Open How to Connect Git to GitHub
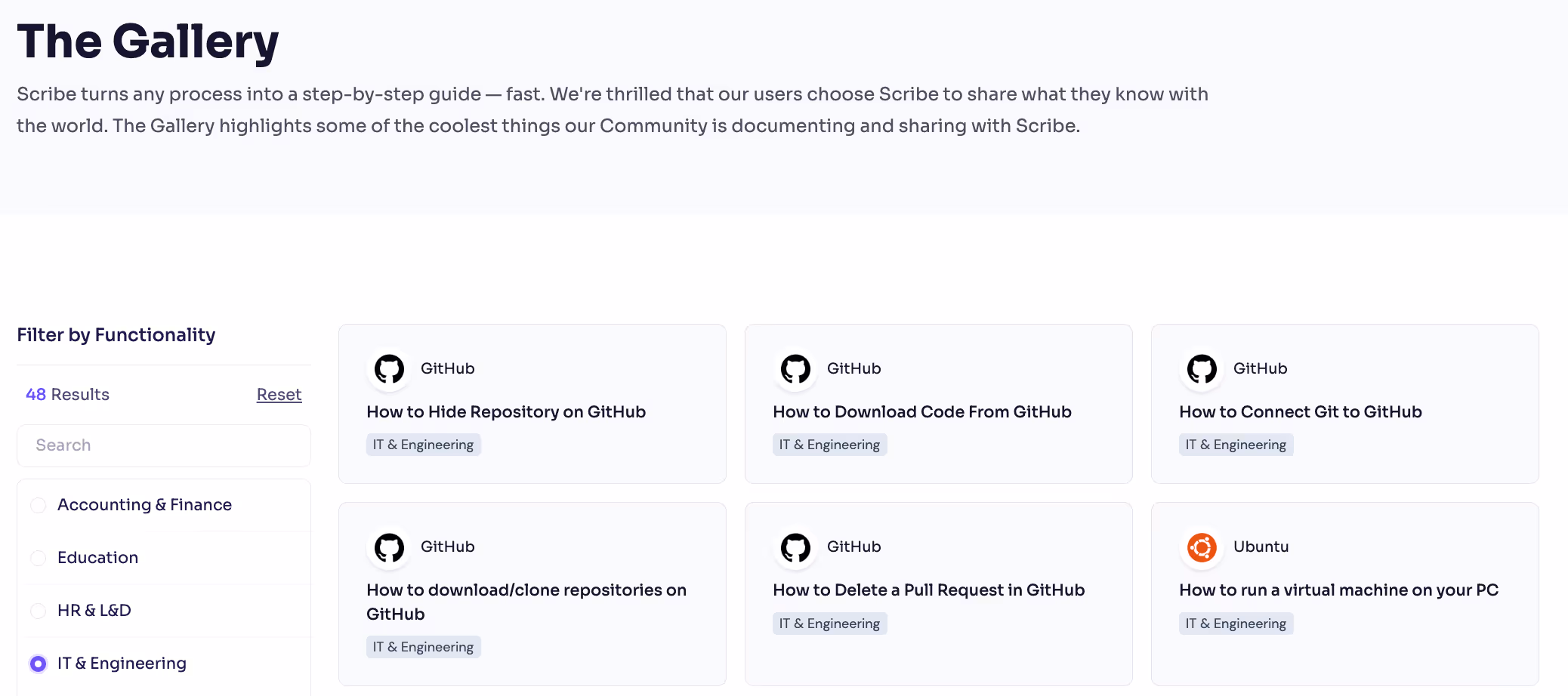Viewport: 1568px width, 696px height. 1300,412
